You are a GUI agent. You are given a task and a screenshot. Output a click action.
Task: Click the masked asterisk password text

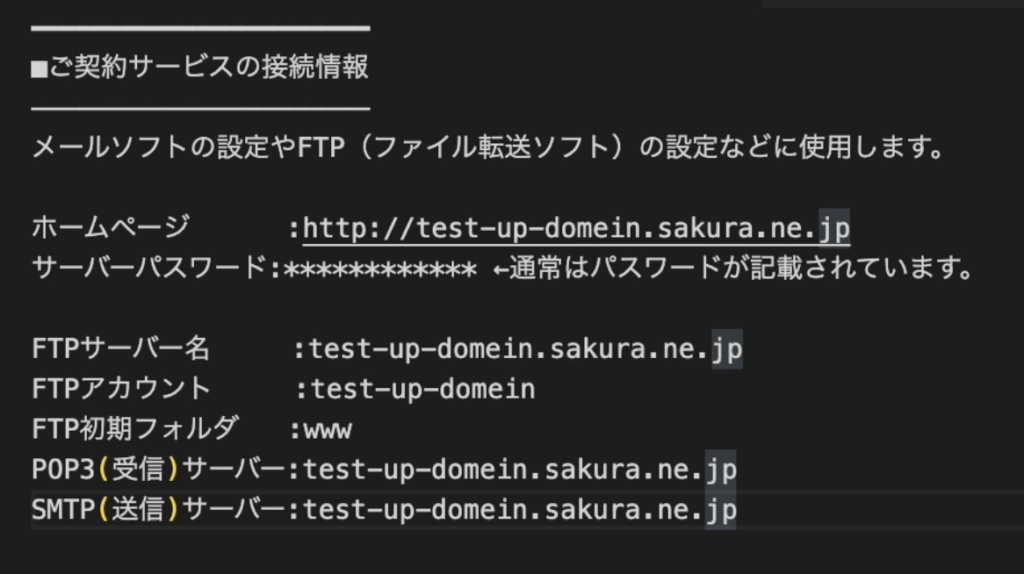point(381,270)
